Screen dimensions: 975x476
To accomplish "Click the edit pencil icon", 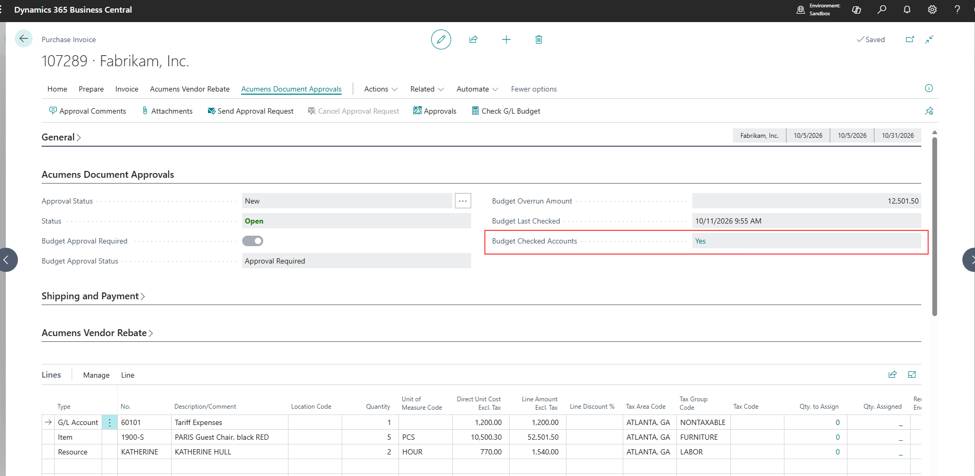I will pyautogui.click(x=441, y=40).
